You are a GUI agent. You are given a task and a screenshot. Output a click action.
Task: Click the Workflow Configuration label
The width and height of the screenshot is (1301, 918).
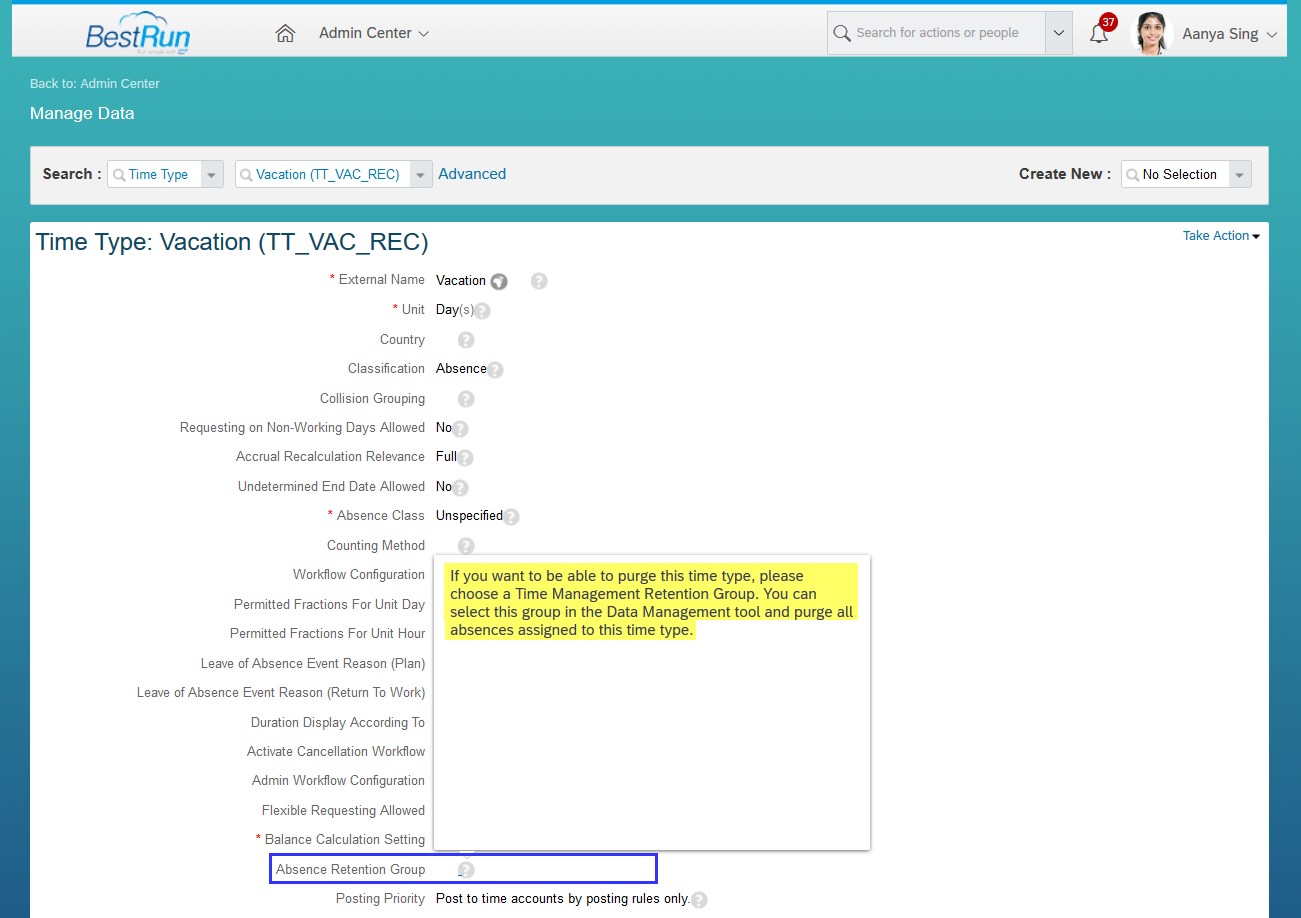pos(359,575)
